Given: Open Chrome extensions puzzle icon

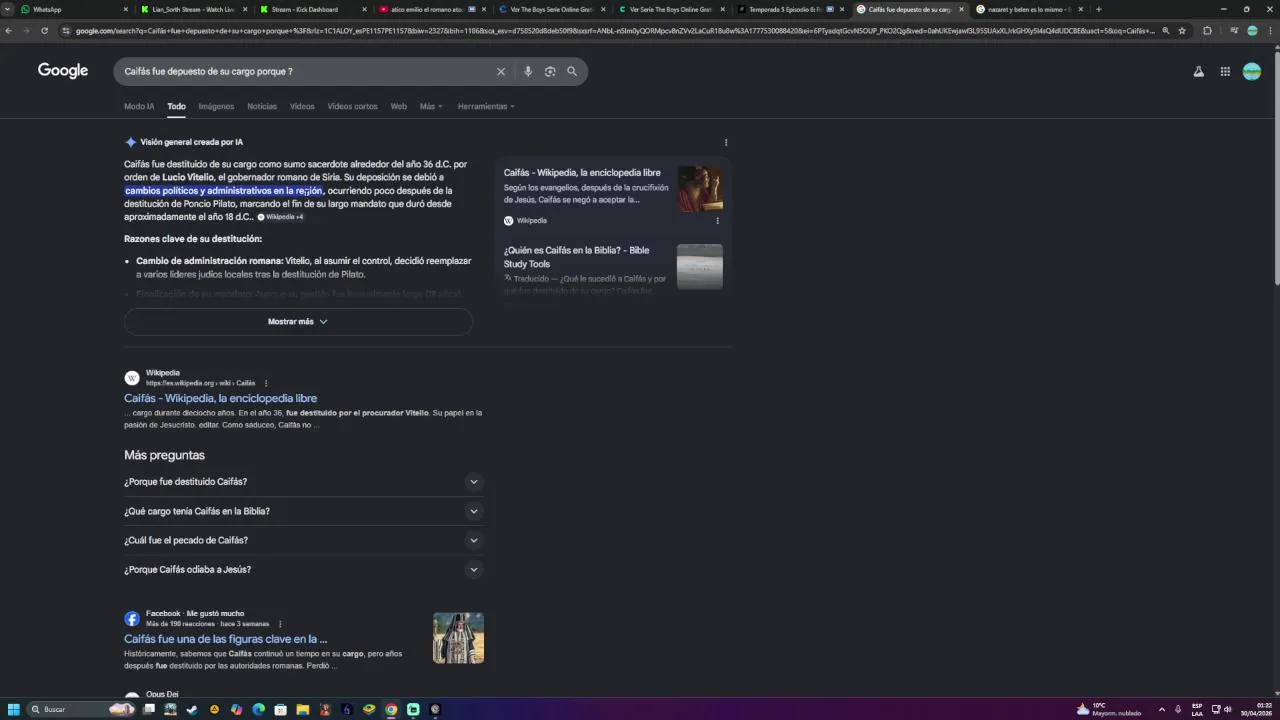Looking at the screenshot, I should click(x=1208, y=31).
